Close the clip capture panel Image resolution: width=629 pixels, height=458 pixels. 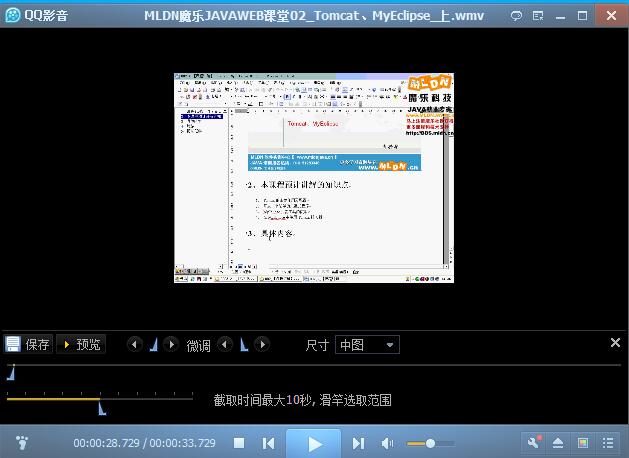(x=615, y=342)
